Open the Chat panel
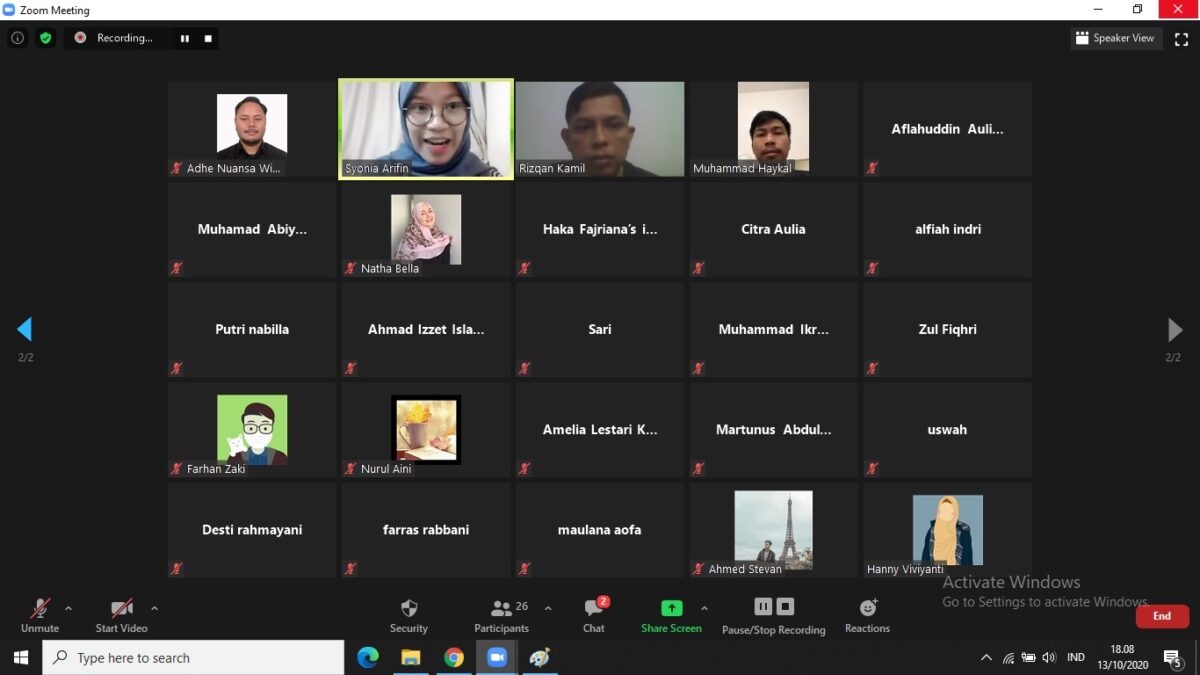 [x=594, y=615]
